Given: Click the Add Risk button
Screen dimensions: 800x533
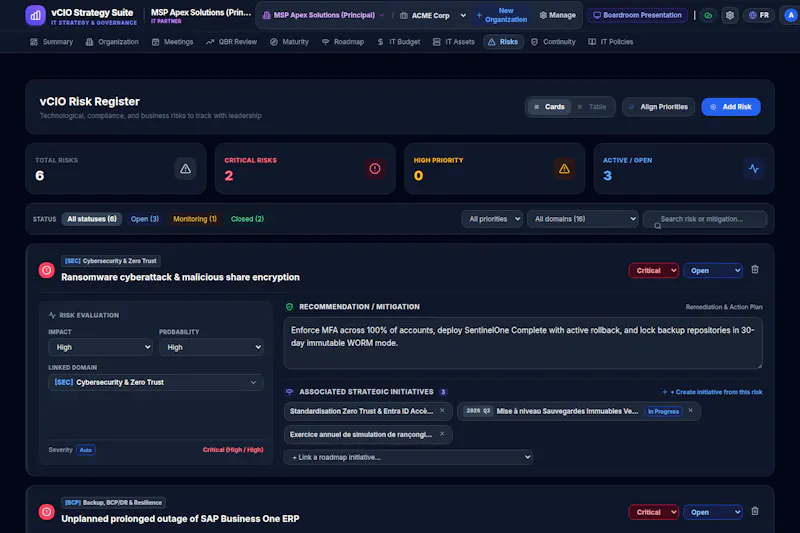Looking at the screenshot, I should 731,107.
